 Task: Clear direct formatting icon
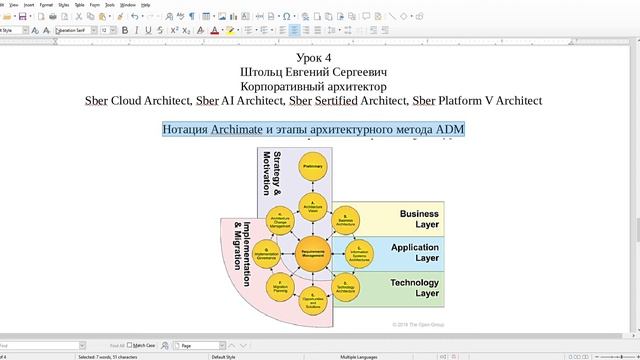click(x=200, y=30)
